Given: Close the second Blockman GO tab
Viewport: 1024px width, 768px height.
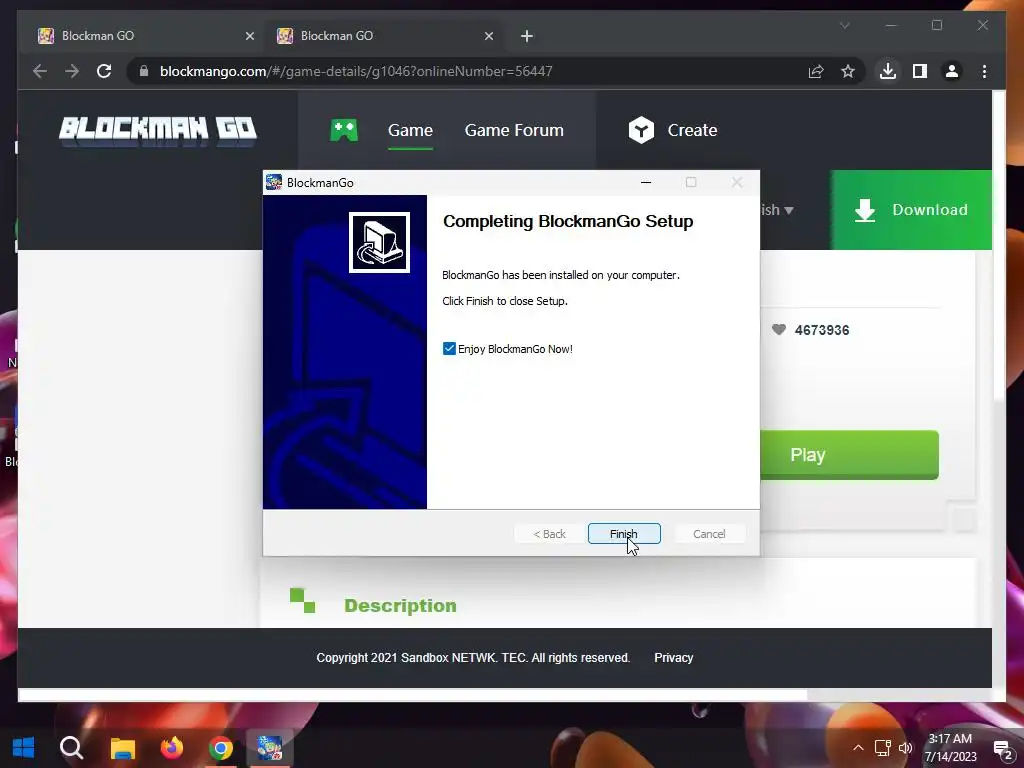Looking at the screenshot, I should (488, 36).
